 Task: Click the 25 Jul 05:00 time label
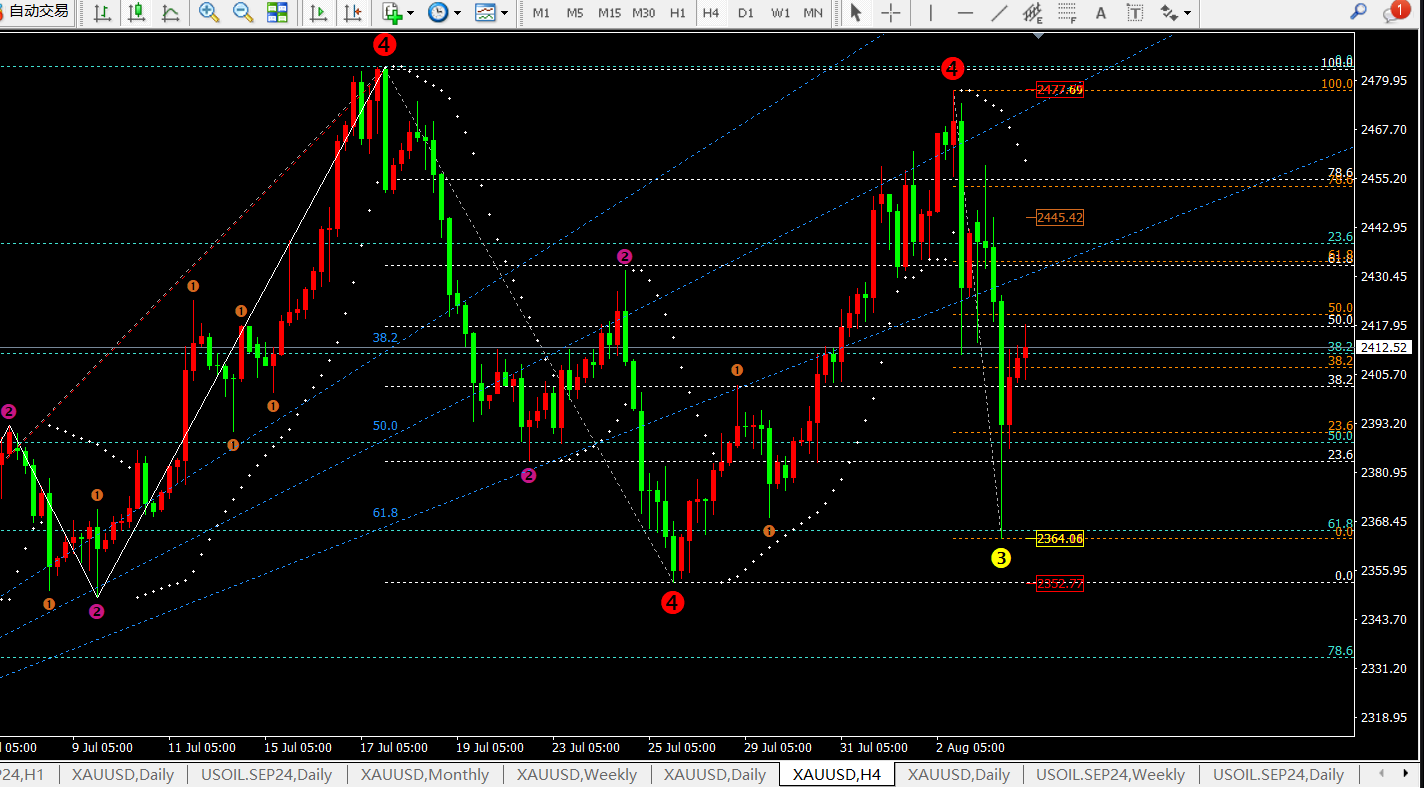coord(681,748)
